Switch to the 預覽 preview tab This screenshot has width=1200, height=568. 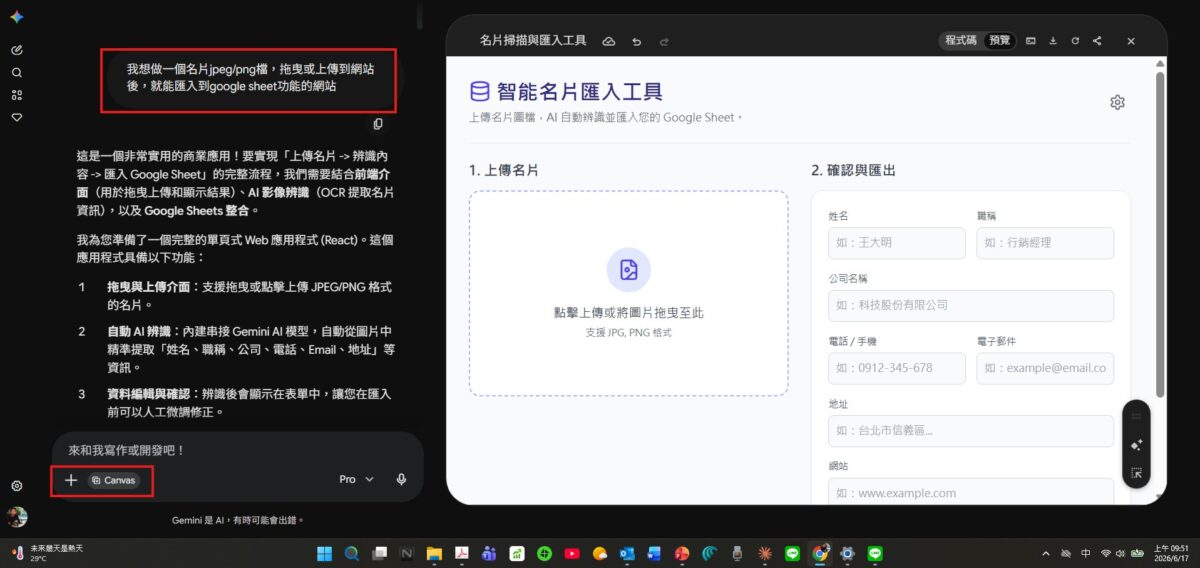999,41
